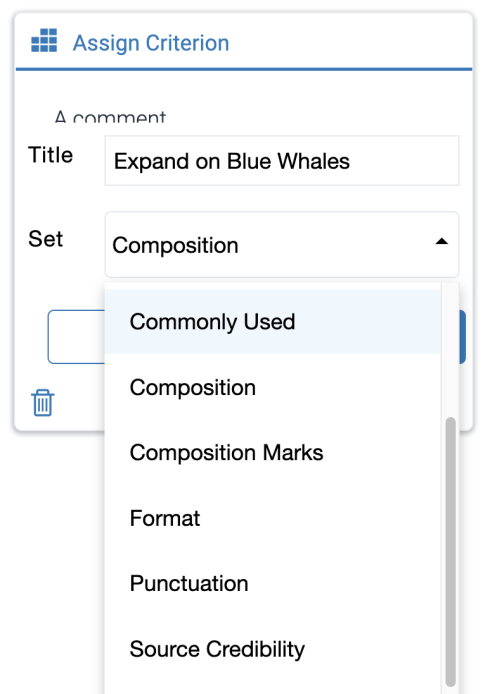
Task: Collapse the Set dropdown using its arrow
Action: (x=441, y=242)
